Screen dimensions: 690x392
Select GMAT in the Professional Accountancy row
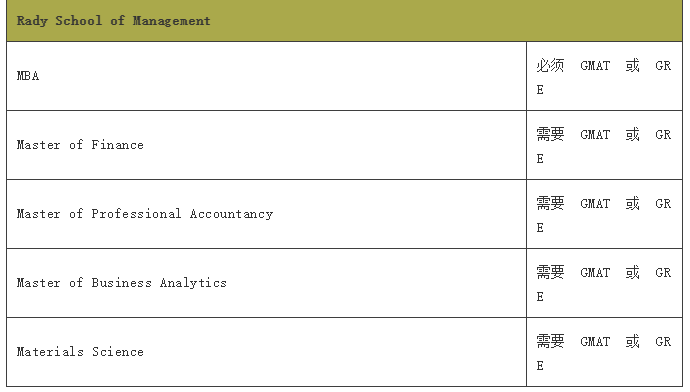point(595,204)
